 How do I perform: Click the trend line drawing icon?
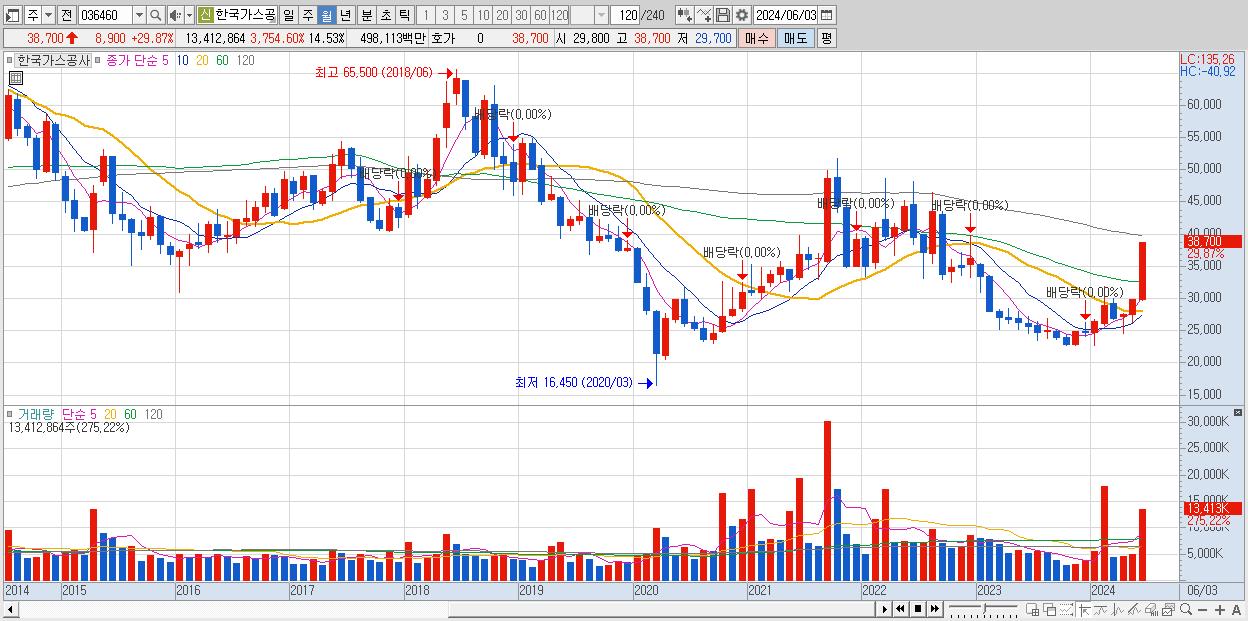click(x=1135, y=609)
